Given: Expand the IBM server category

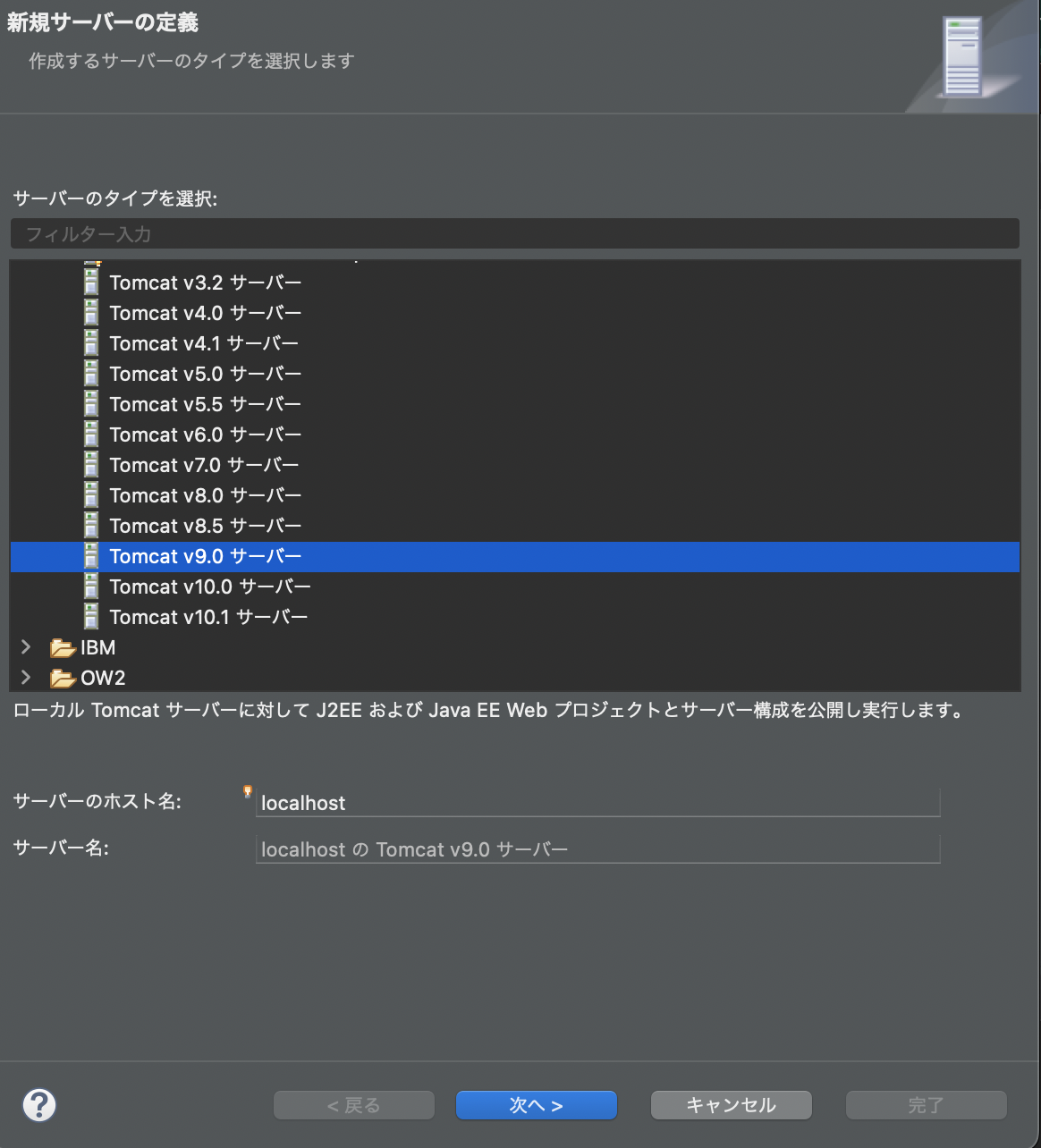Looking at the screenshot, I should (25, 647).
